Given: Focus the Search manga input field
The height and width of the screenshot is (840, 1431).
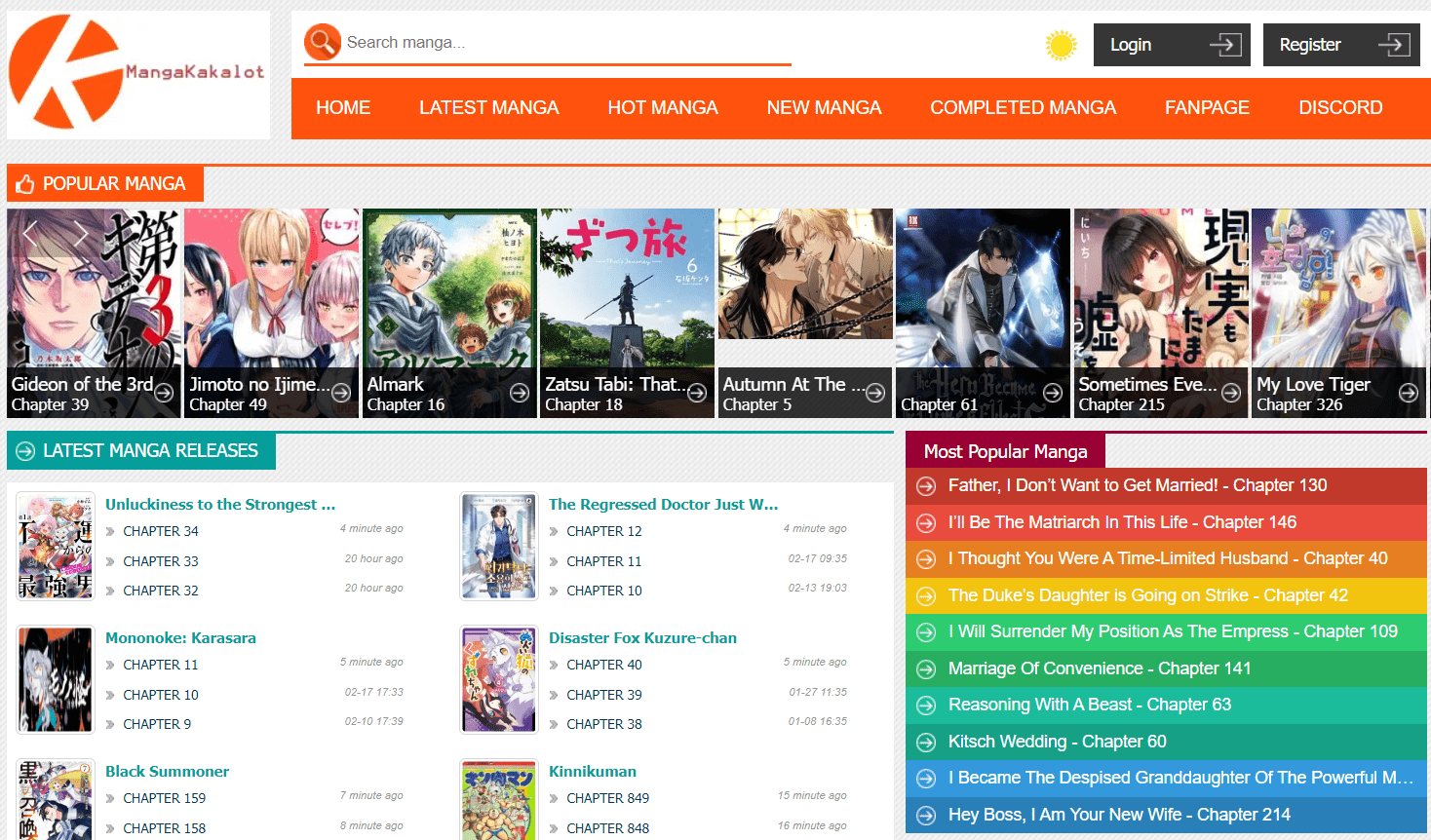Looking at the screenshot, I should pyautogui.click(x=565, y=43).
